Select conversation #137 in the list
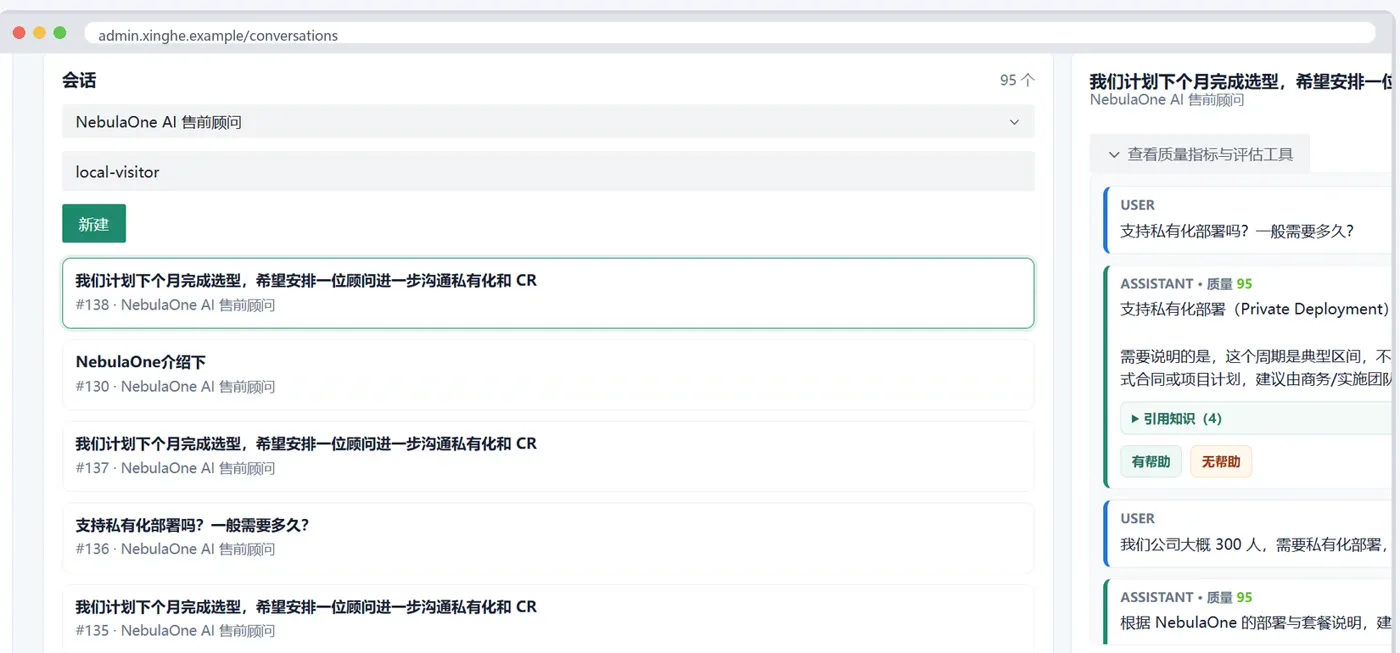Image resolution: width=1400 pixels, height=653 pixels. click(x=548, y=456)
